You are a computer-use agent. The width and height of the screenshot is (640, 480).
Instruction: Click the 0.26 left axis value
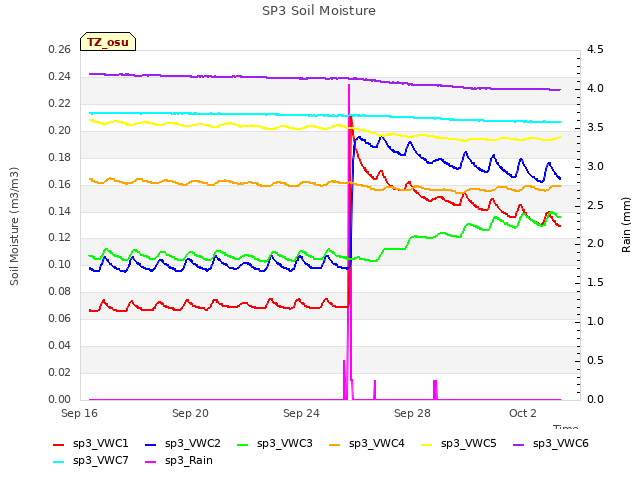coord(60,49)
